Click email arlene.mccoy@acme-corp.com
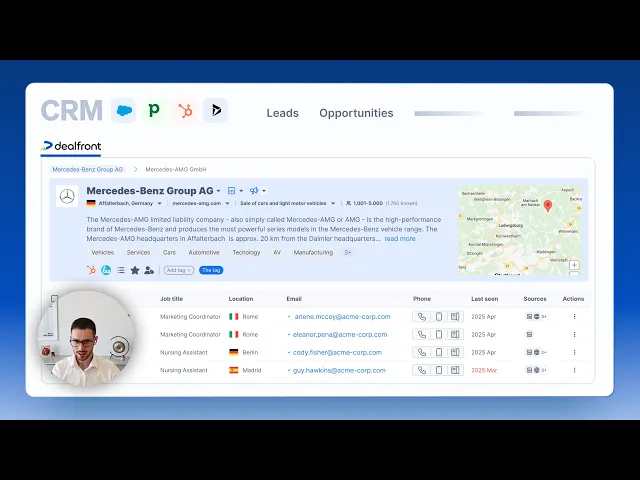Screen dimensions: 640x480 (x=342, y=317)
